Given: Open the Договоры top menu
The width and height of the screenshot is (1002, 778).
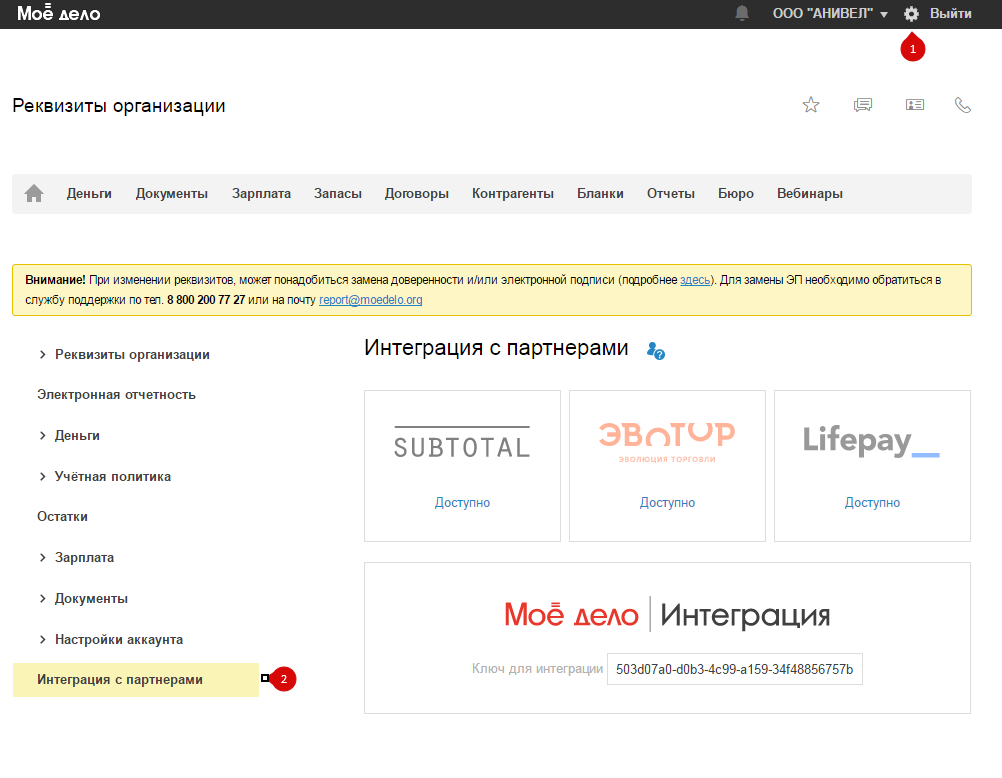Looking at the screenshot, I should [x=417, y=193].
